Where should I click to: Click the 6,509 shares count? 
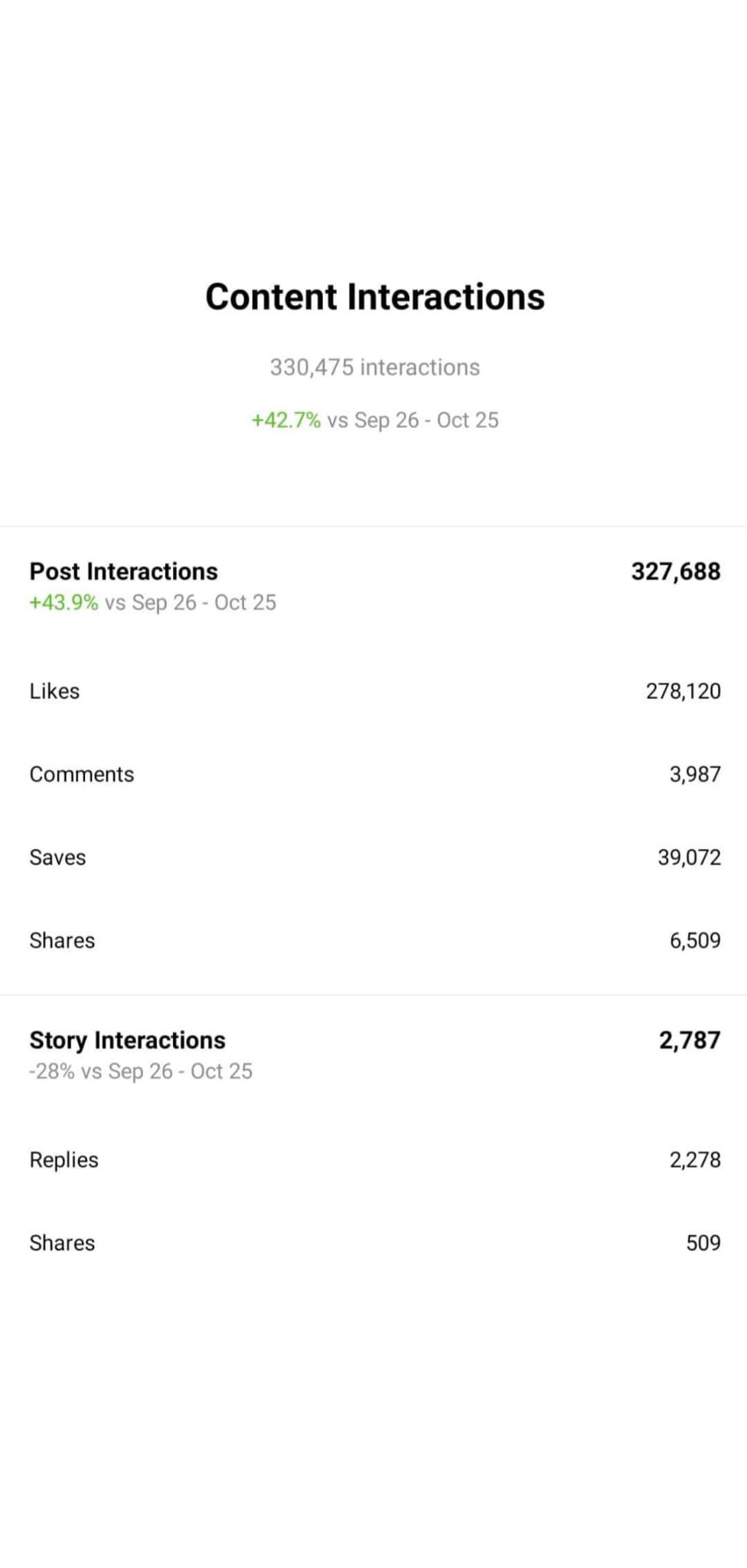(695, 941)
